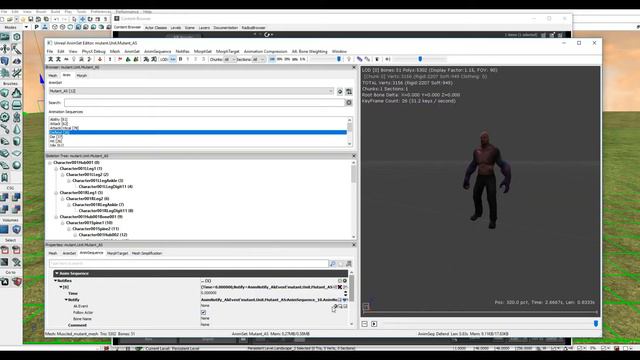Click the Search field in Browser panel

click(x=205, y=103)
